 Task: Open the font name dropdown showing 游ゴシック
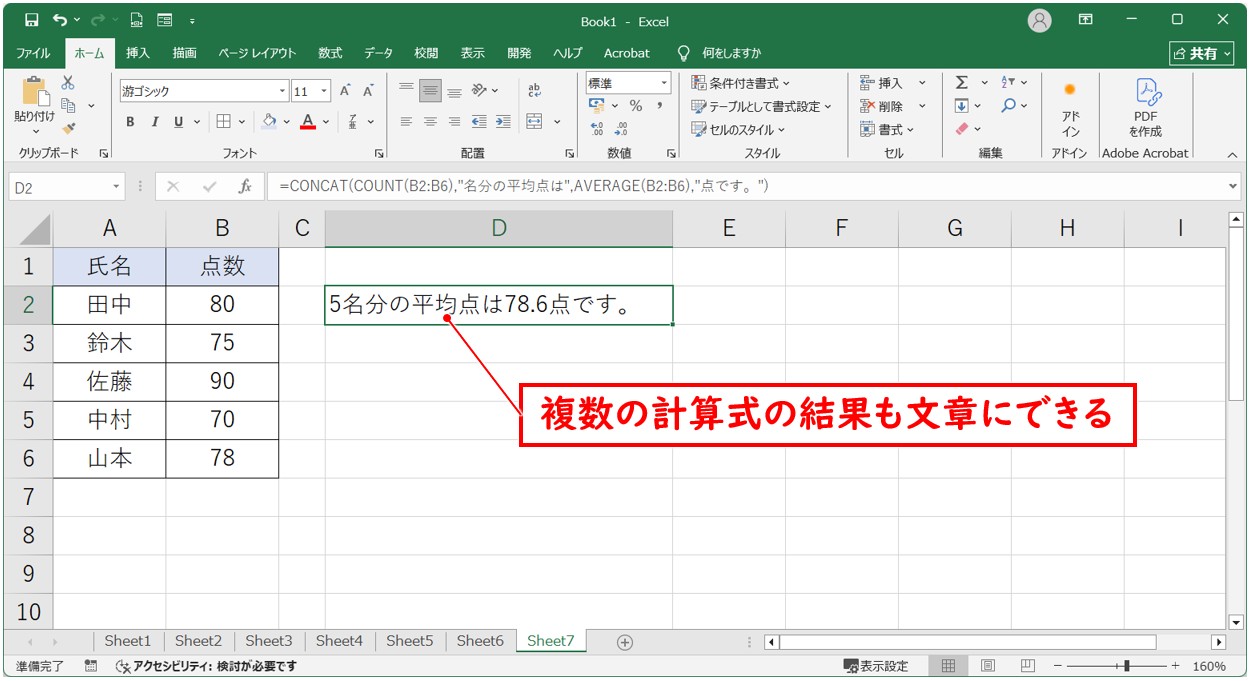click(283, 91)
